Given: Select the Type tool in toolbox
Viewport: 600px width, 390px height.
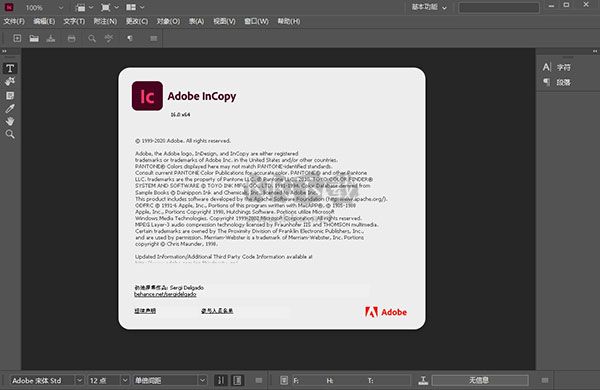Looking at the screenshot, I should [x=10, y=68].
